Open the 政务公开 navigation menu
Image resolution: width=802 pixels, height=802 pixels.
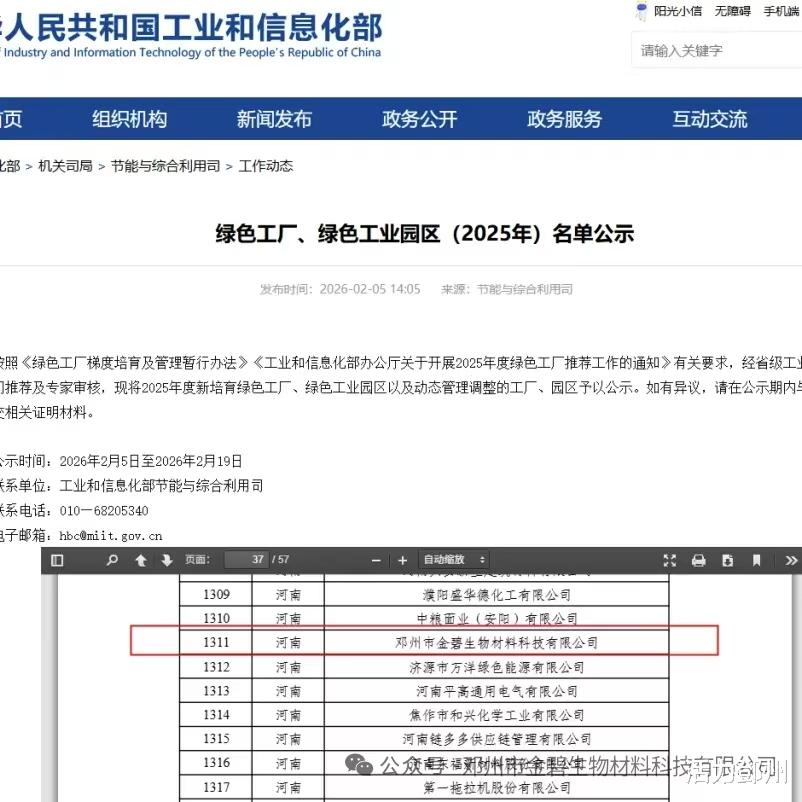419,119
